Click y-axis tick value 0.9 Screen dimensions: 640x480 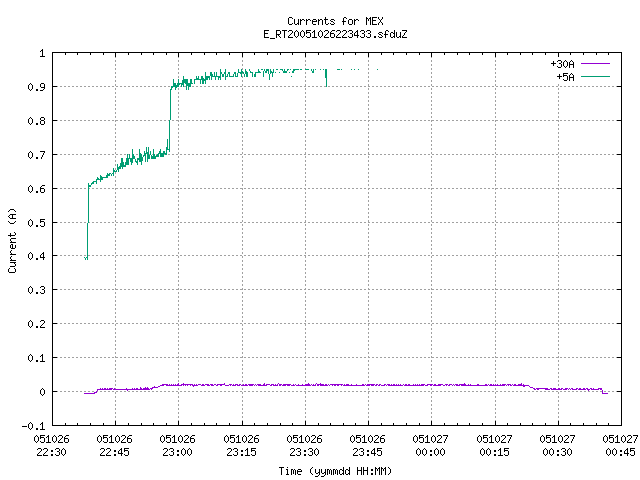tap(36, 87)
